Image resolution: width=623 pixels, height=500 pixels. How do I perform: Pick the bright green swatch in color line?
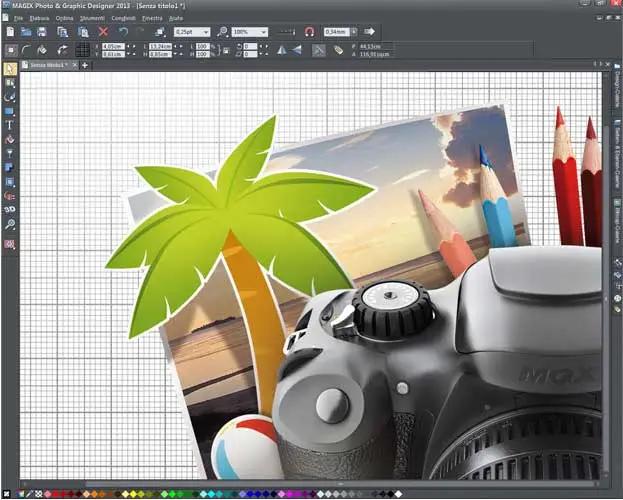point(172,494)
